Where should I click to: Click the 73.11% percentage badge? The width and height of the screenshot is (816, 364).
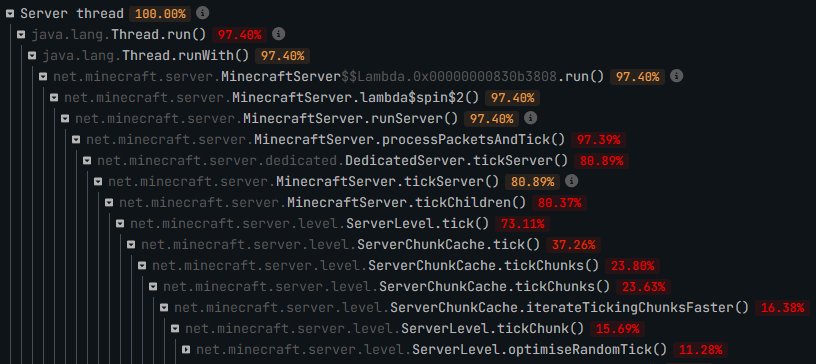[x=522, y=224]
